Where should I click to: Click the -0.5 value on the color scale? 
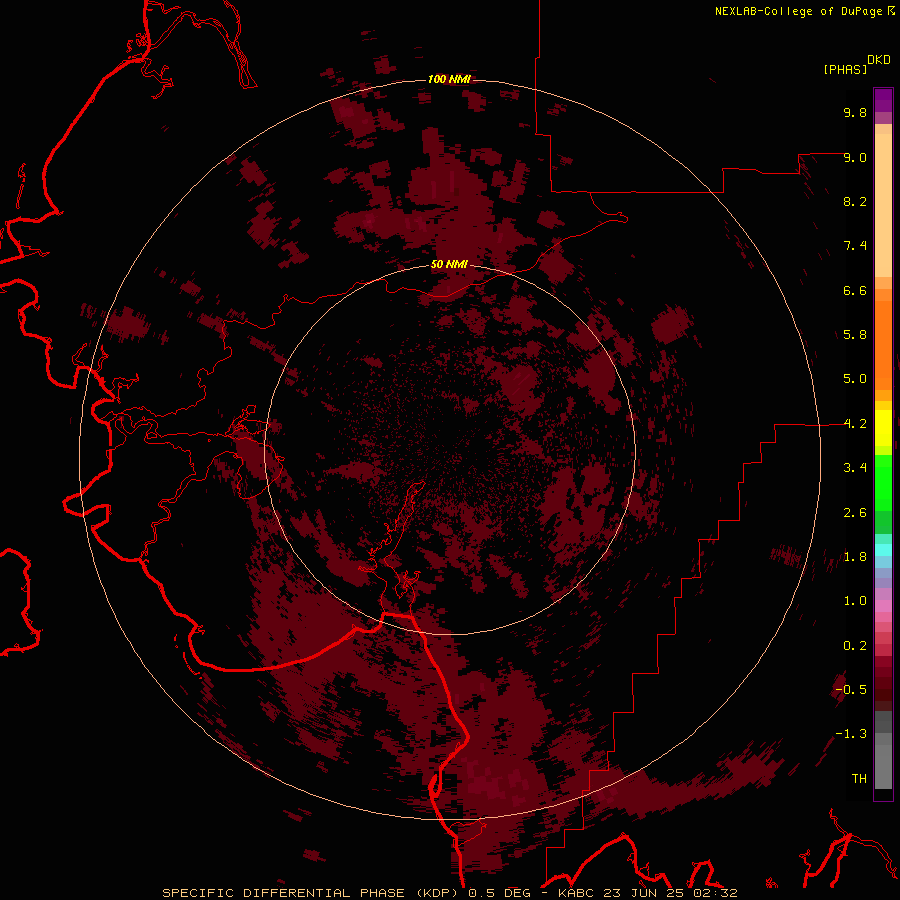(851, 690)
